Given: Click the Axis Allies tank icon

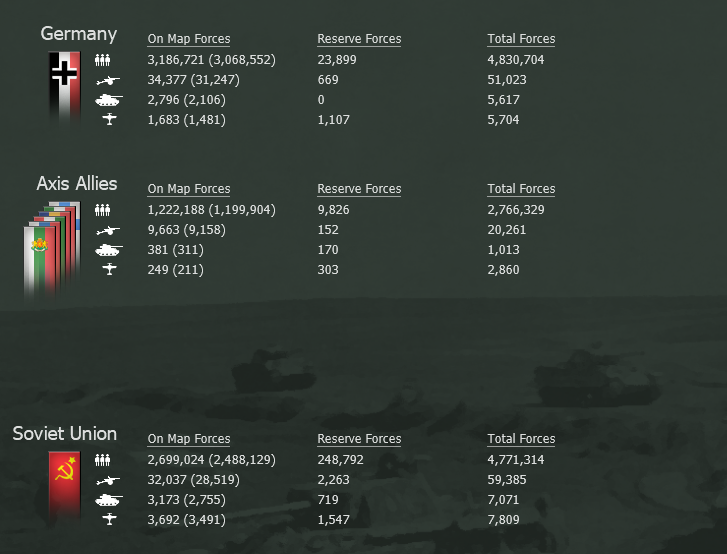Looking at the screenshot, I should 108,250.
